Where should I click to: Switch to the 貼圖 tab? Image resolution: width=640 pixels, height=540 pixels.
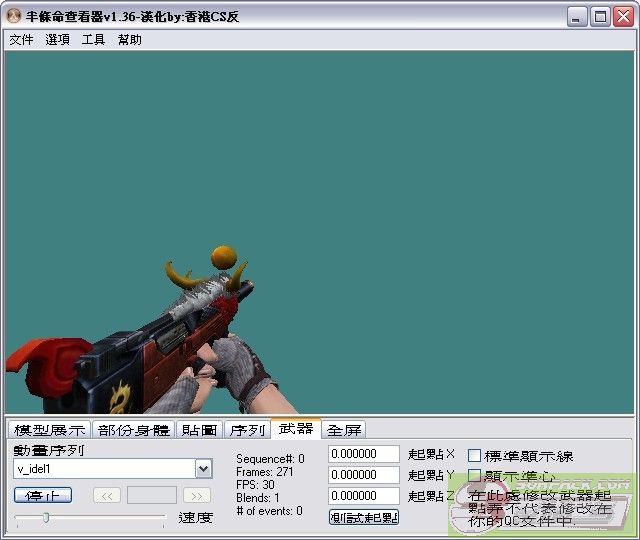point(199,430)
